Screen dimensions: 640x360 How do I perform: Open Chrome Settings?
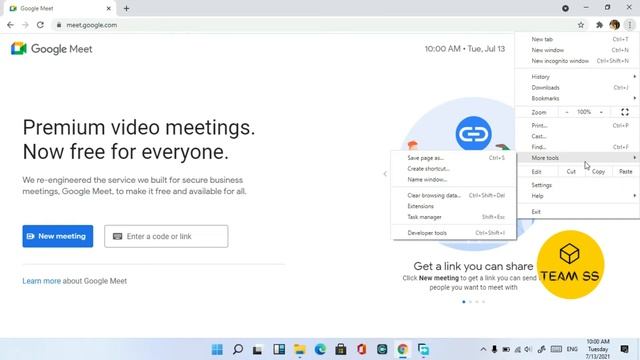tap(578, 185)
